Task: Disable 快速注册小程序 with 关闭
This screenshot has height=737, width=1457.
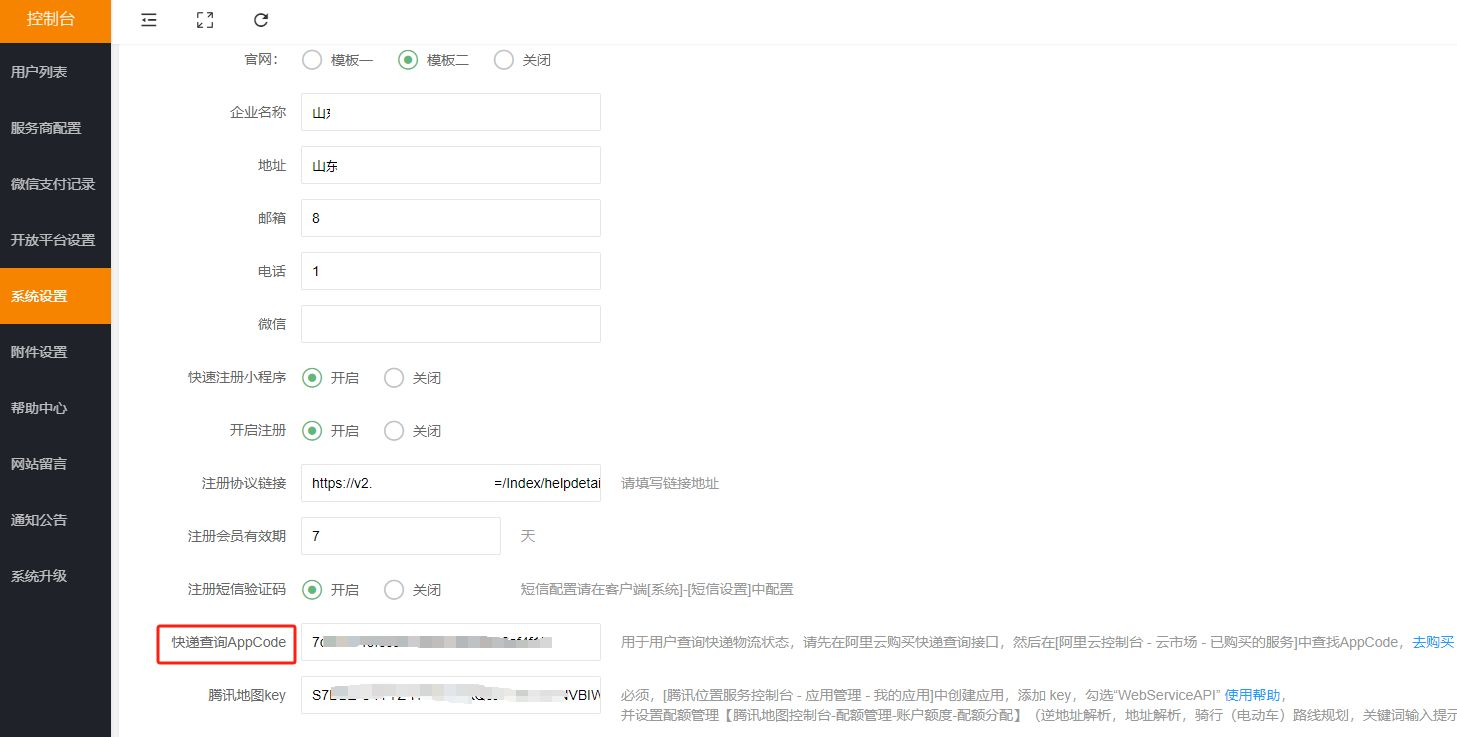Action: tap(394, 378)
